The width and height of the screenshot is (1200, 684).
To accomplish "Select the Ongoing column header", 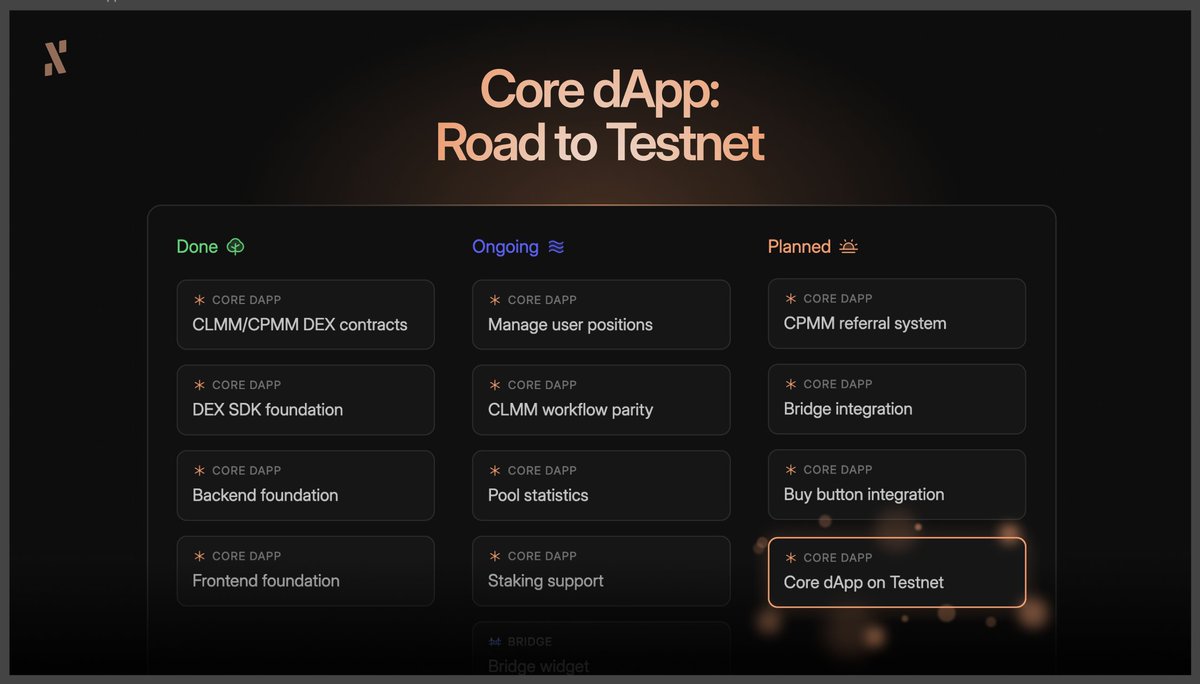I will click(x=503, y=246).
